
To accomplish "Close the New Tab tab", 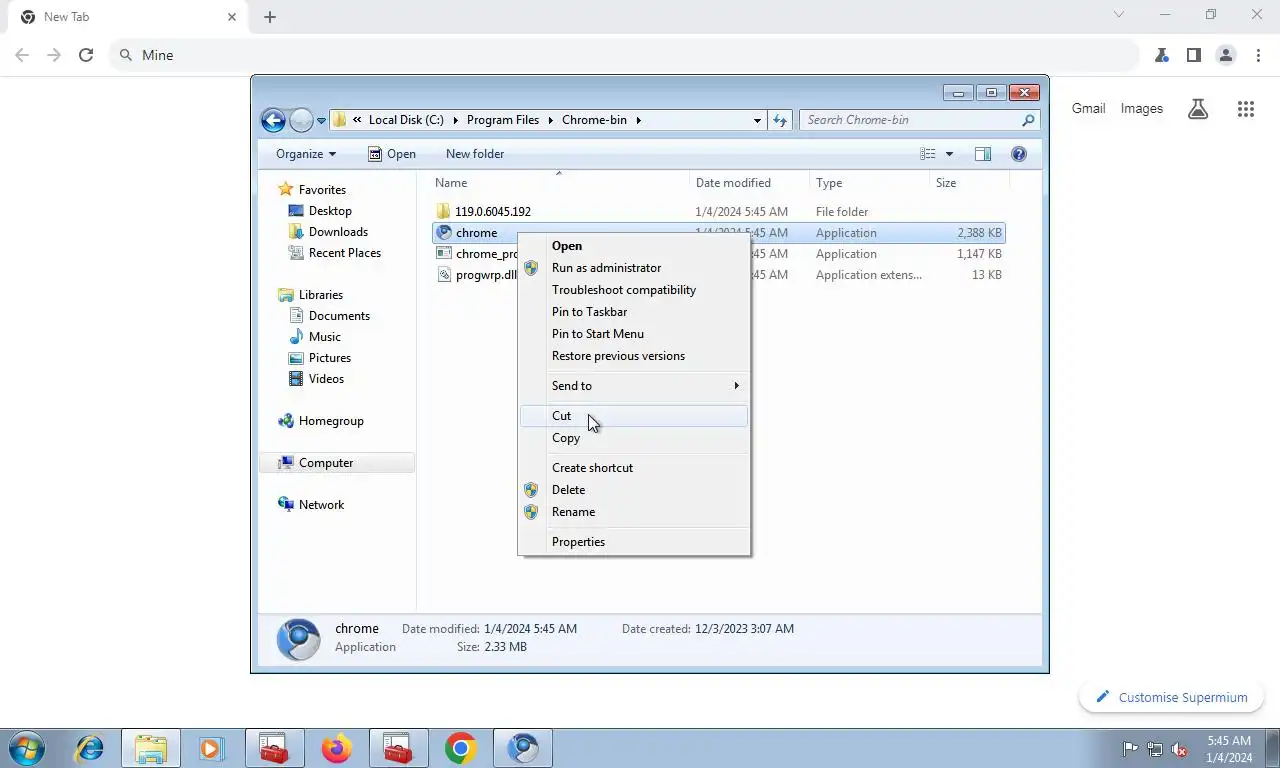I will 232,17.
